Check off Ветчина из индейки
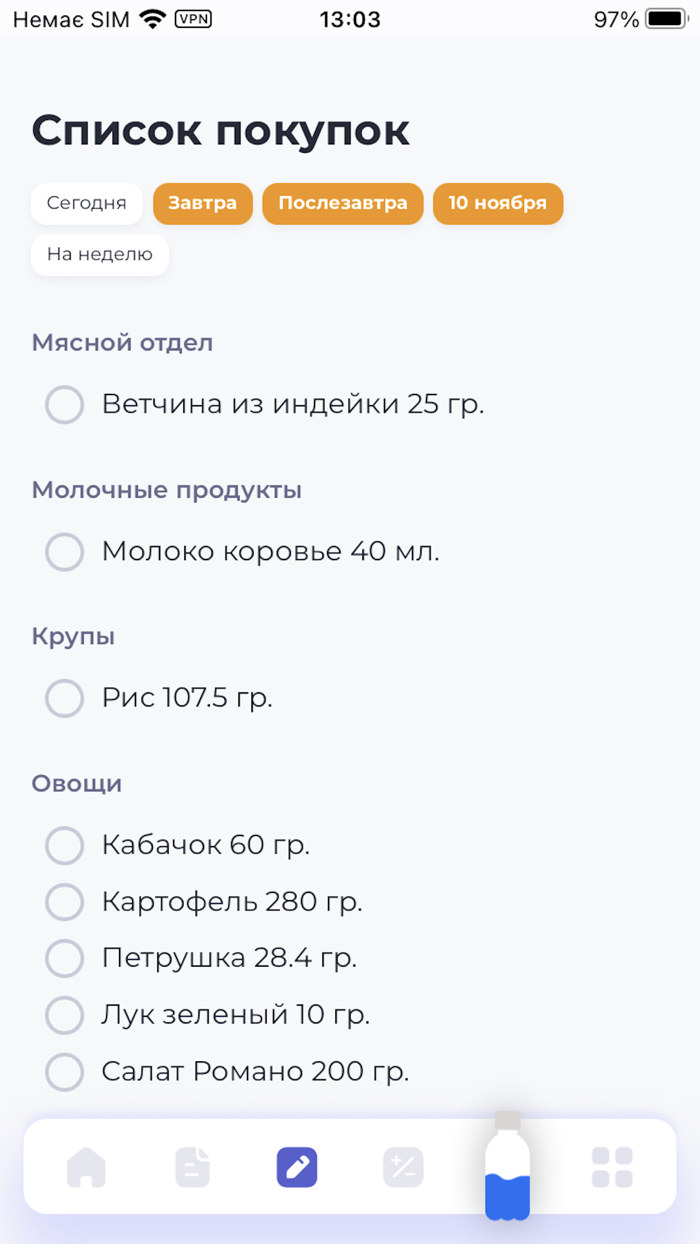 pos(64,405)
